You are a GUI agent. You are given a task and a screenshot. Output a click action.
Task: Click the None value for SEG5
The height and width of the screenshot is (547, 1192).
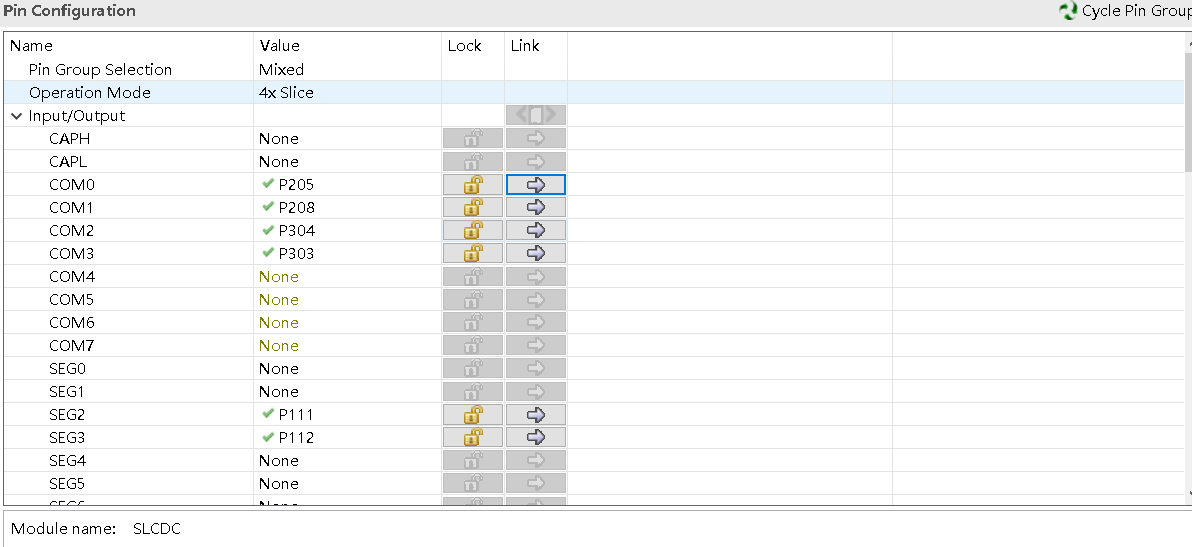[x=279, y=483]
